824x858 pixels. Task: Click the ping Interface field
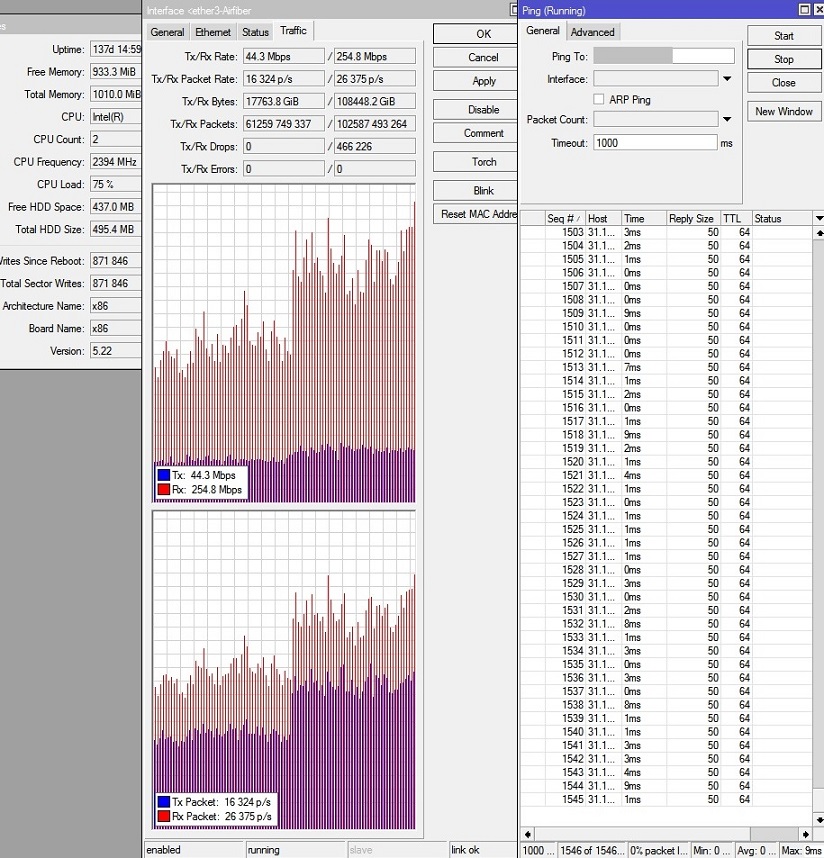tap(655, 79)
